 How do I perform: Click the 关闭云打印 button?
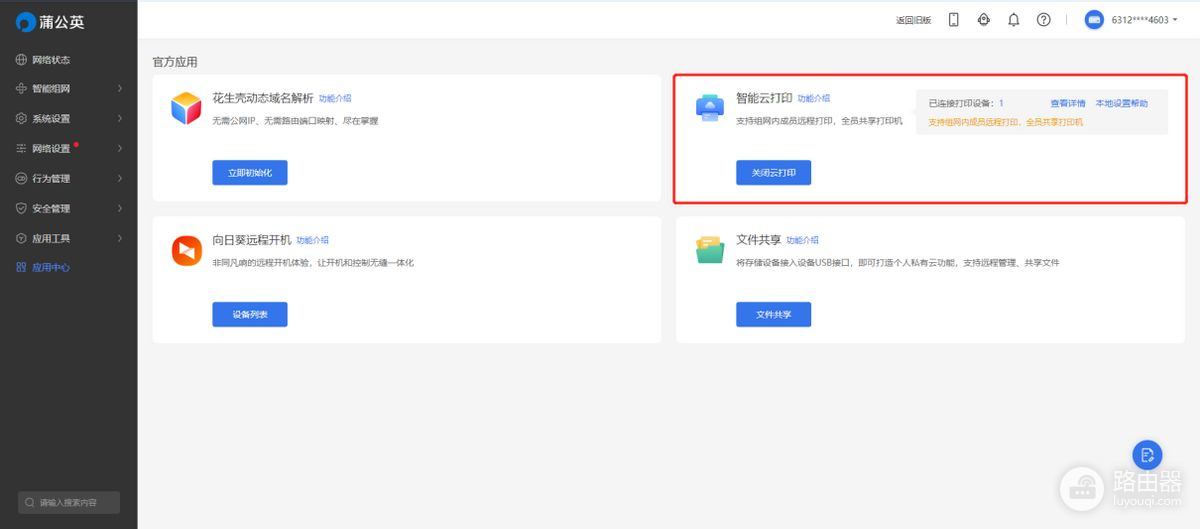pos(773,173)
